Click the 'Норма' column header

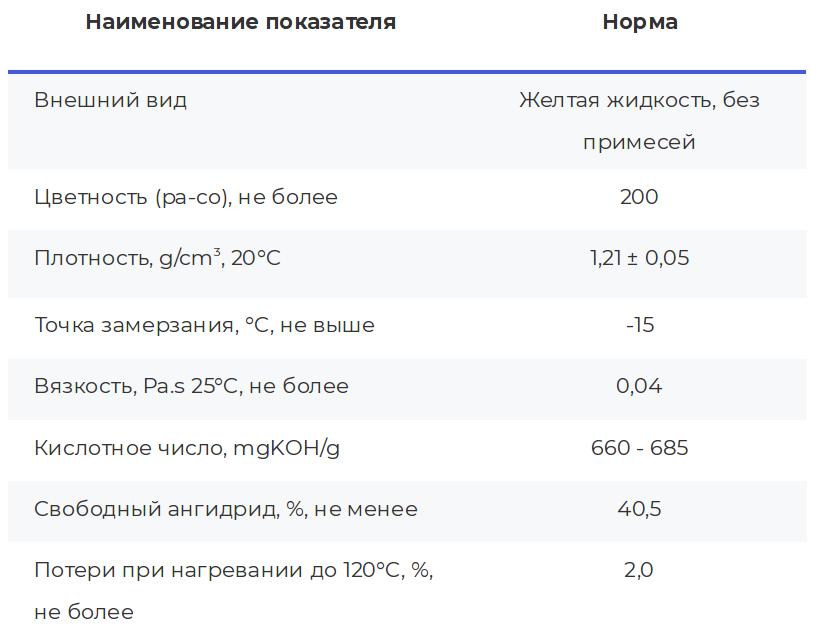(640, 22)
